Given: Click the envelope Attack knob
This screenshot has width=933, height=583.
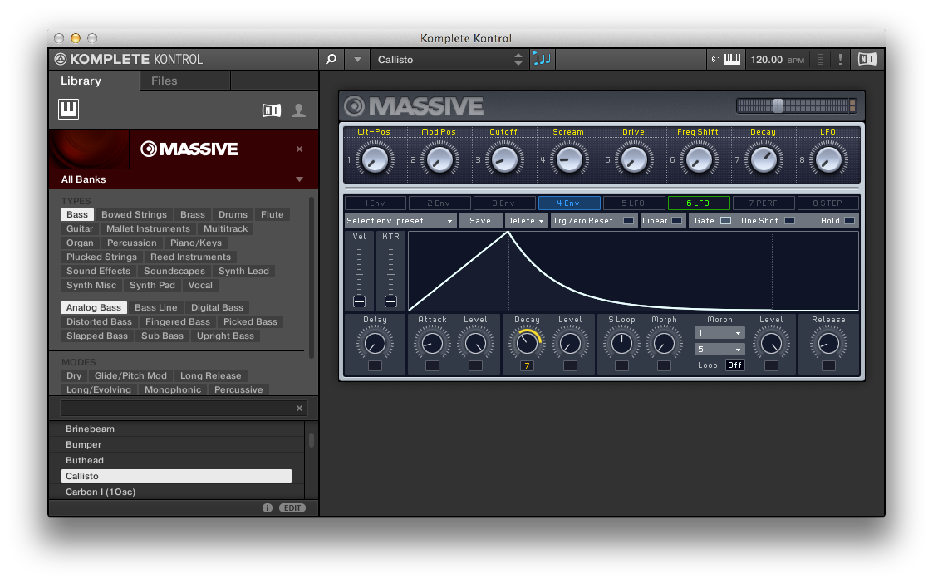Looking at the screenshot, I should point(432,343).
